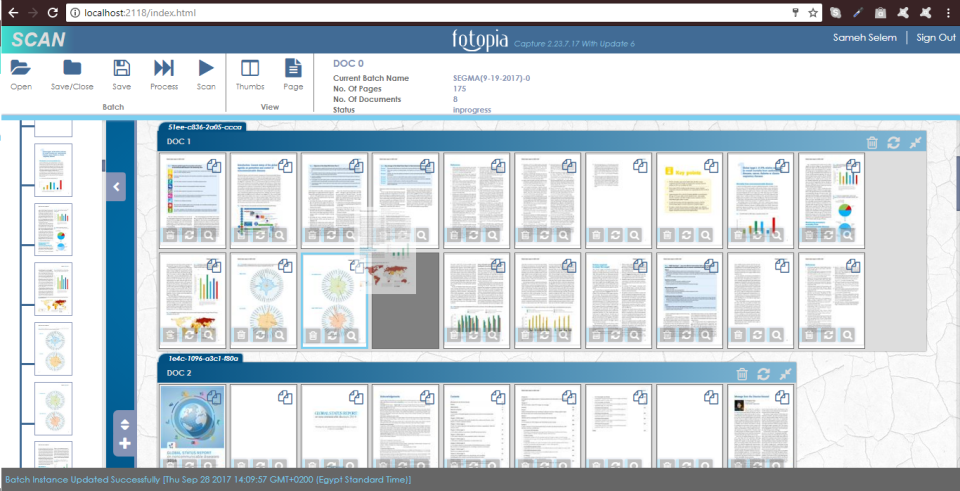The width and height of the screenshot is (960, 491).
Task: Save the batch with the floppy icon
Action: point(122,67)
